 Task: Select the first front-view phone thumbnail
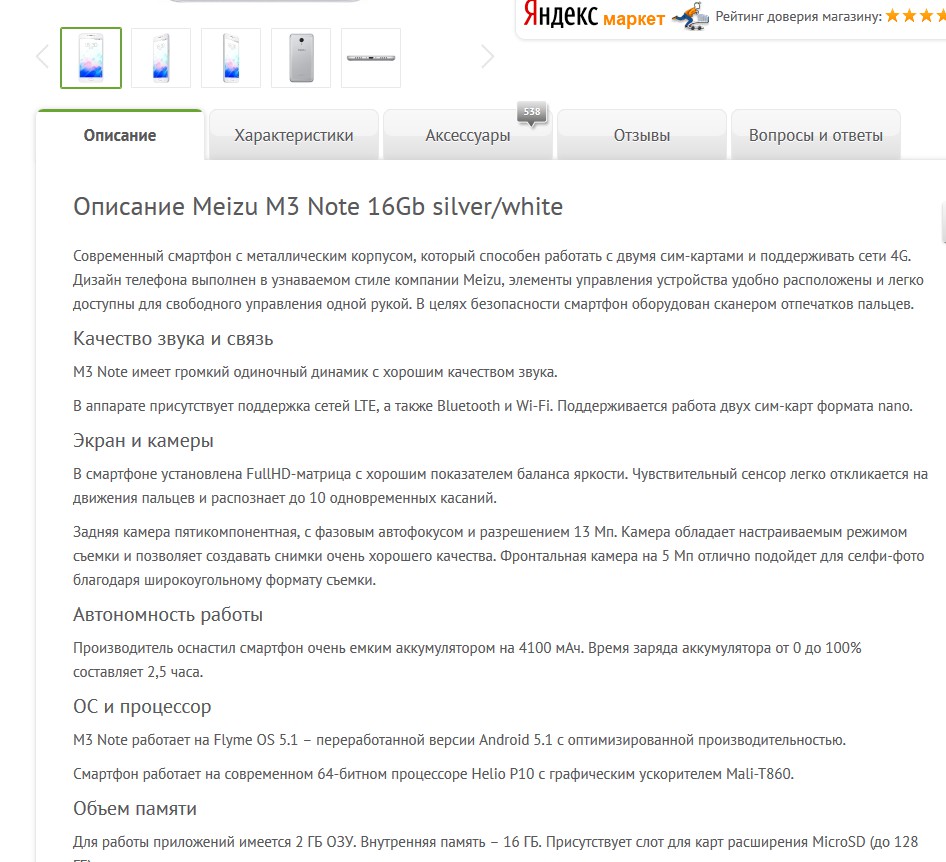91,58
